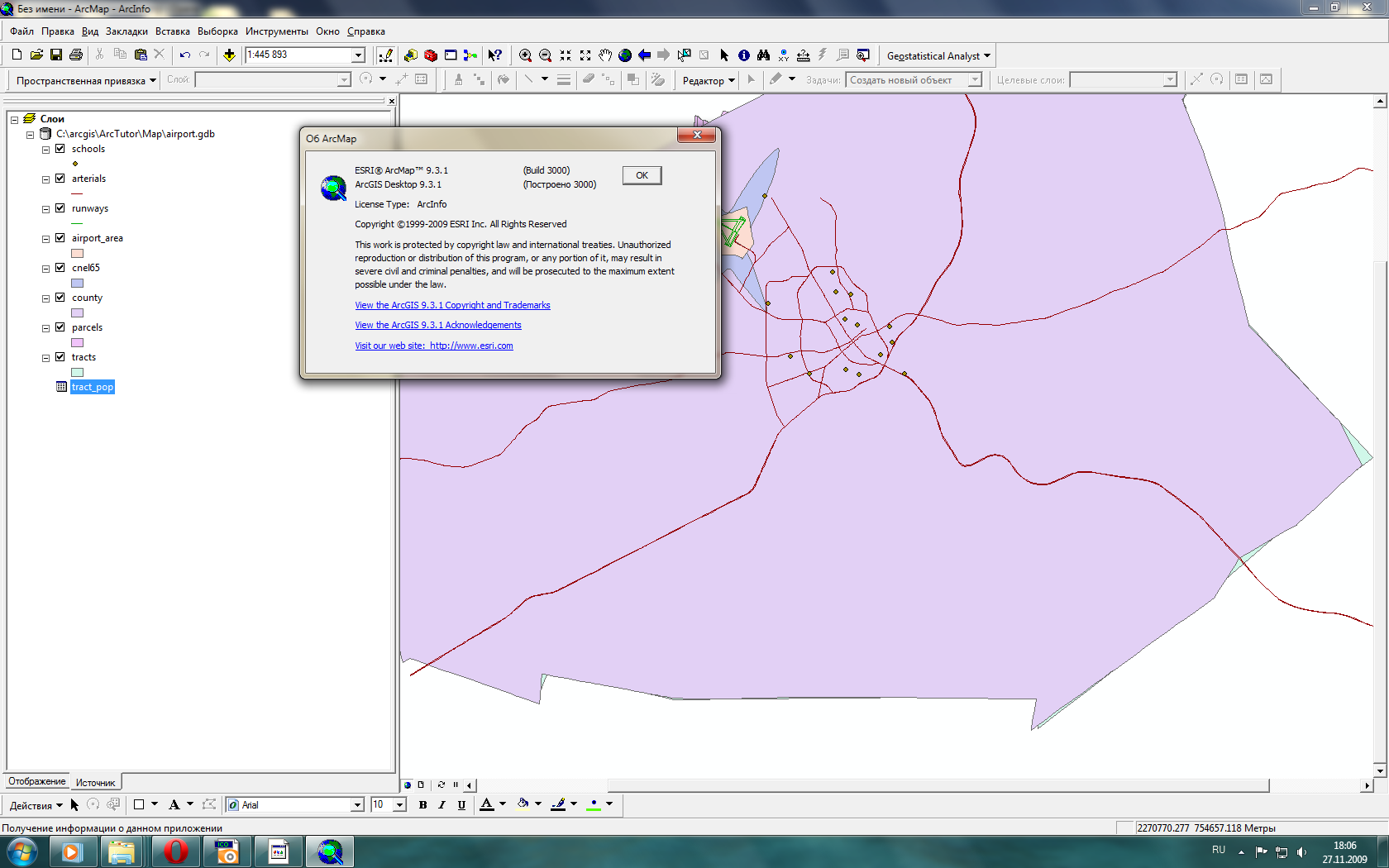This screenshot has width=1389, height=868.
Task: Open the Редактор dropdown menu
Action: coord(709,80)
